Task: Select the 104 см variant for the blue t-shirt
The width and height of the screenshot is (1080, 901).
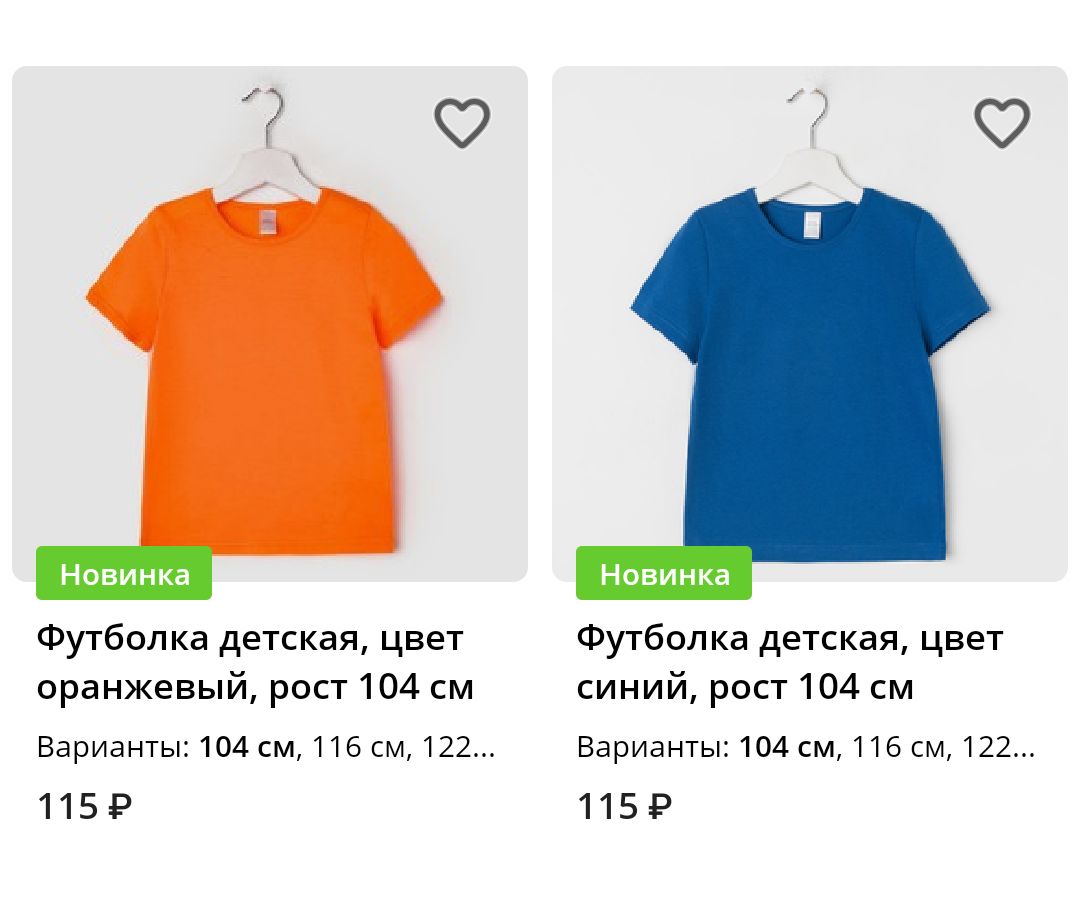Action: click(787, 747)
